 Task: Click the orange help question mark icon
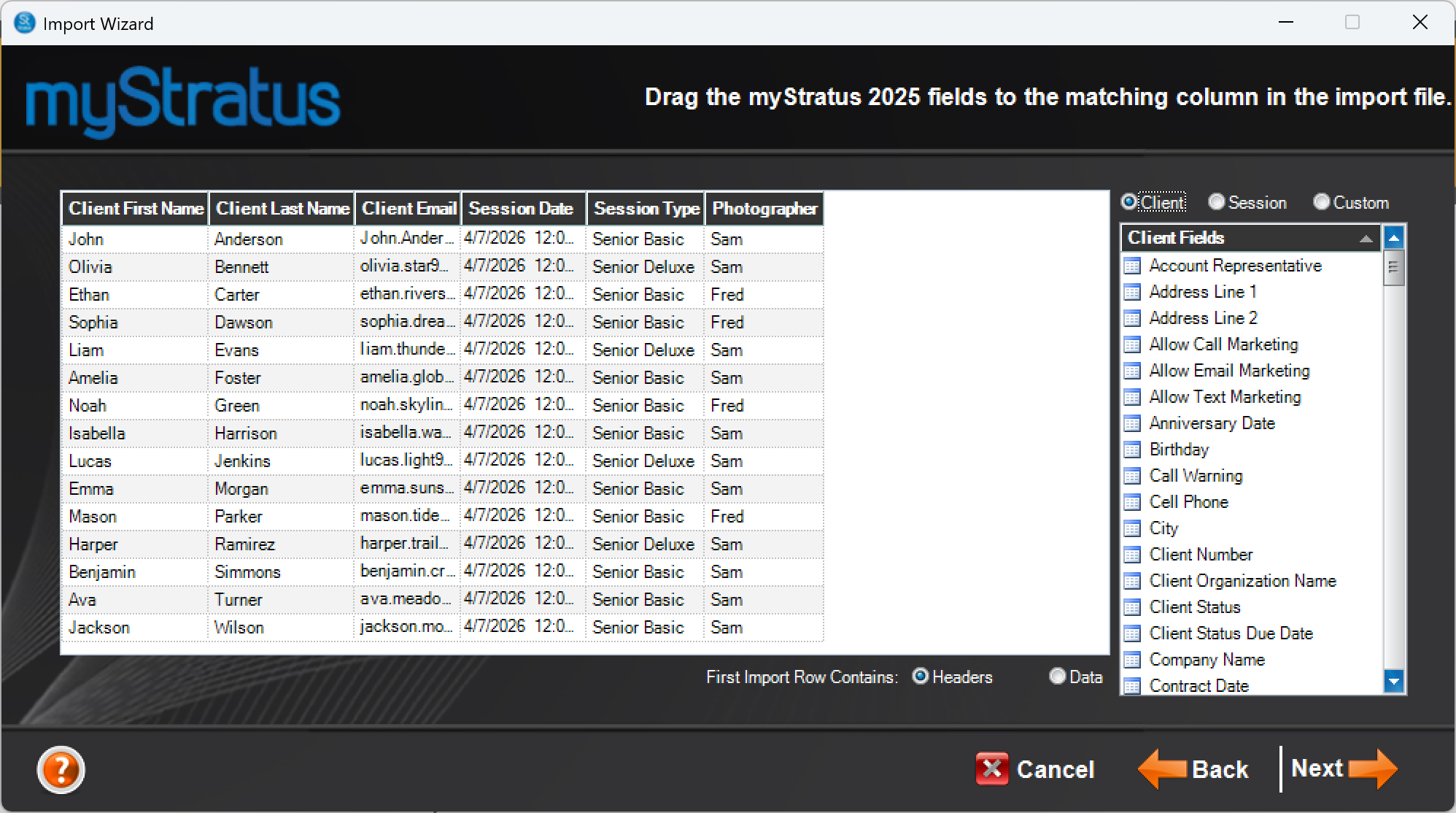(61, 769)
